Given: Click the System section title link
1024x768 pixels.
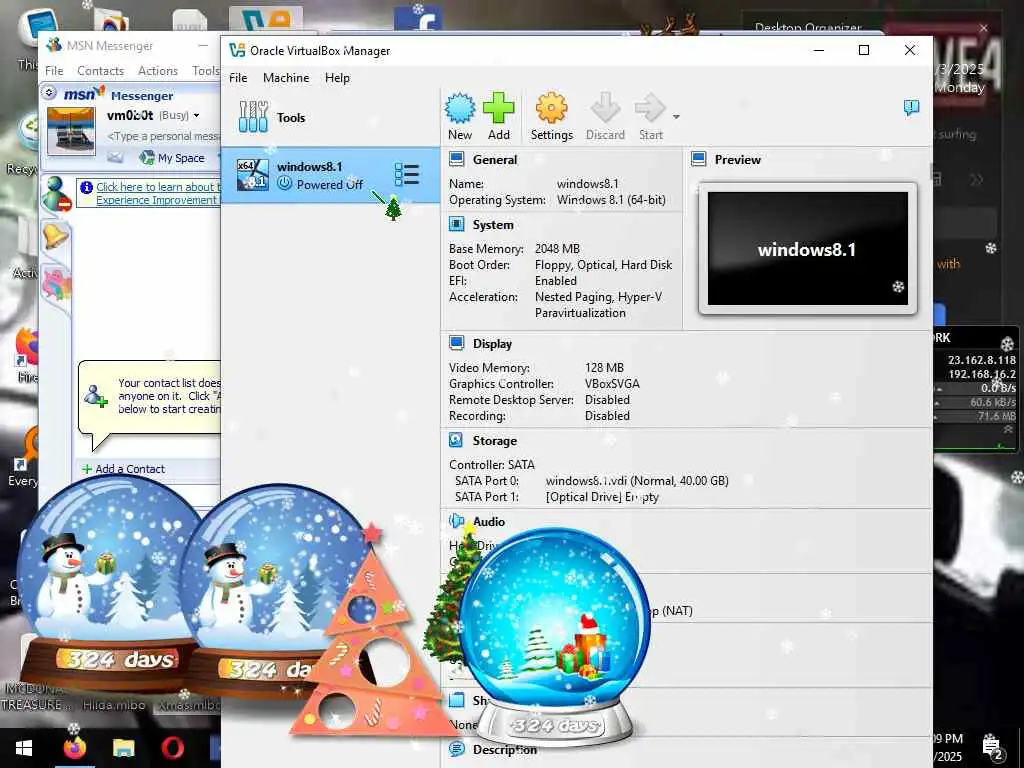Looking at the screenshot, I should click(x=493, y=225).
